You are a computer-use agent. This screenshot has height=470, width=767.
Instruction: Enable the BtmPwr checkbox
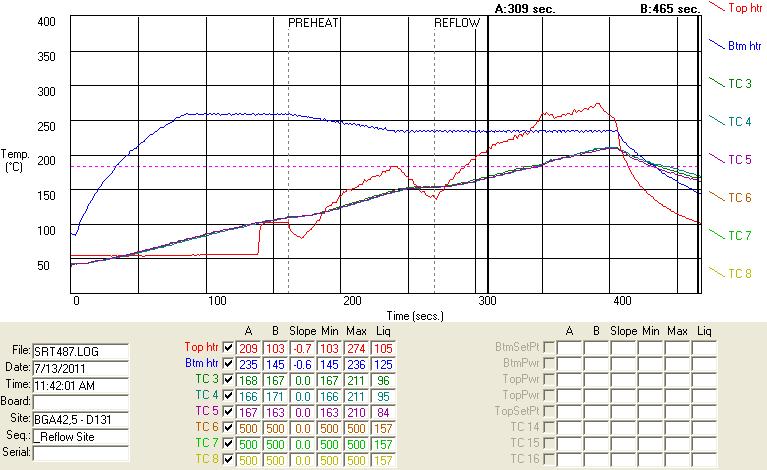(549, 364)
